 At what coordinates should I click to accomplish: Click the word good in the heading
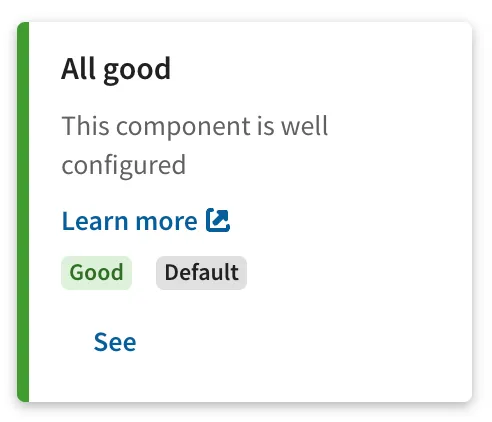(x=137, y=71)
